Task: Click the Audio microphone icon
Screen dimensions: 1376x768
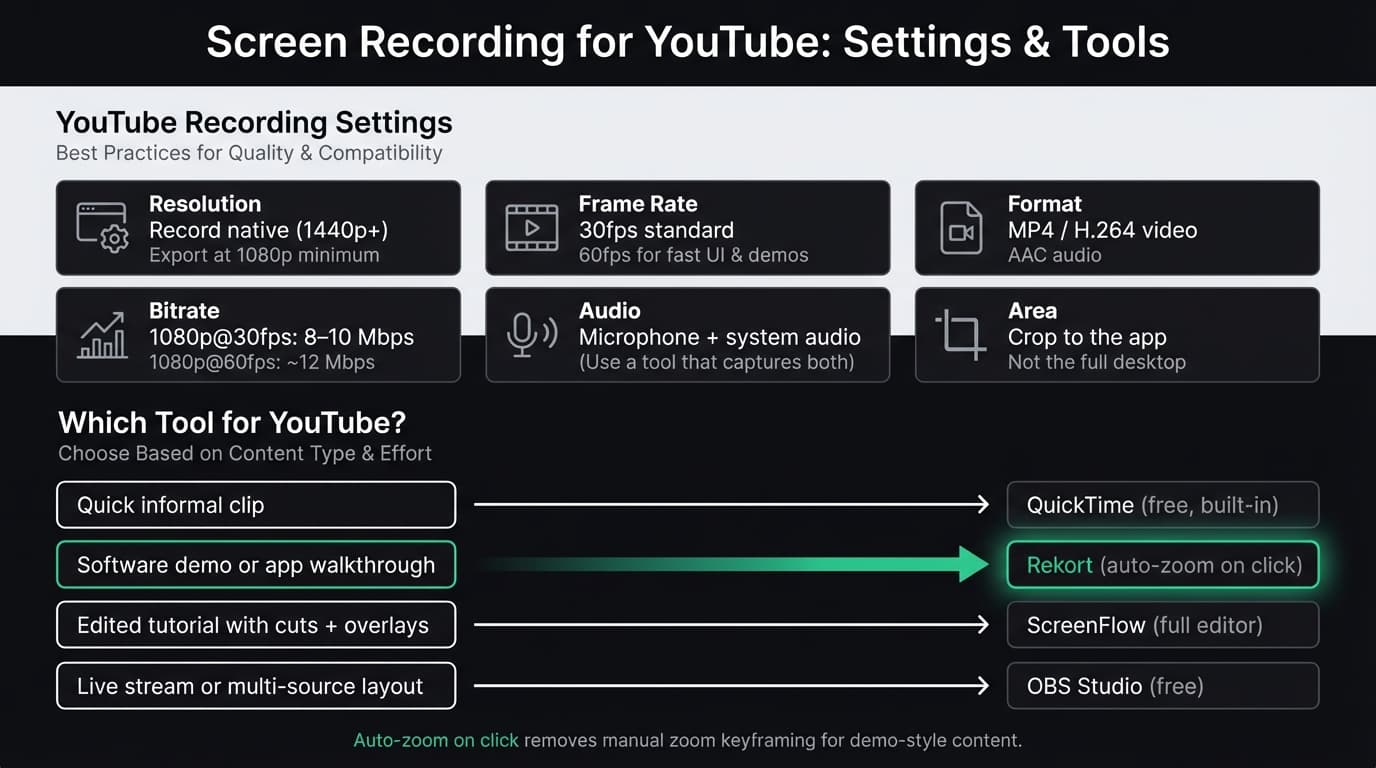Action: pos(530,334)
